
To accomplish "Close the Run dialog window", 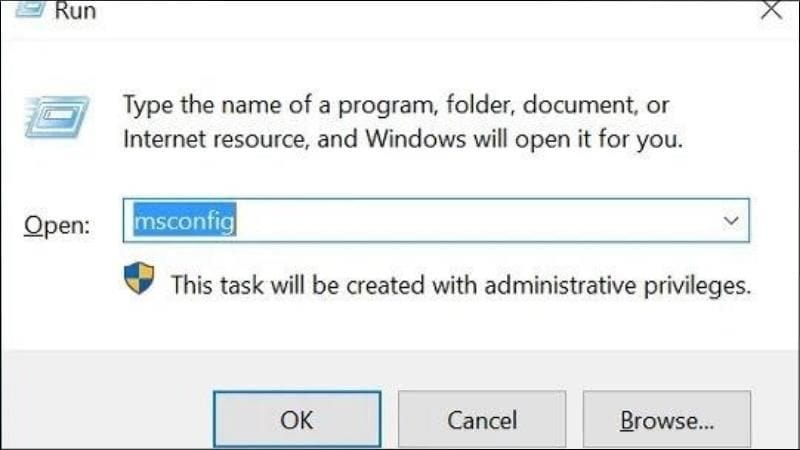I will click(770, 10).
